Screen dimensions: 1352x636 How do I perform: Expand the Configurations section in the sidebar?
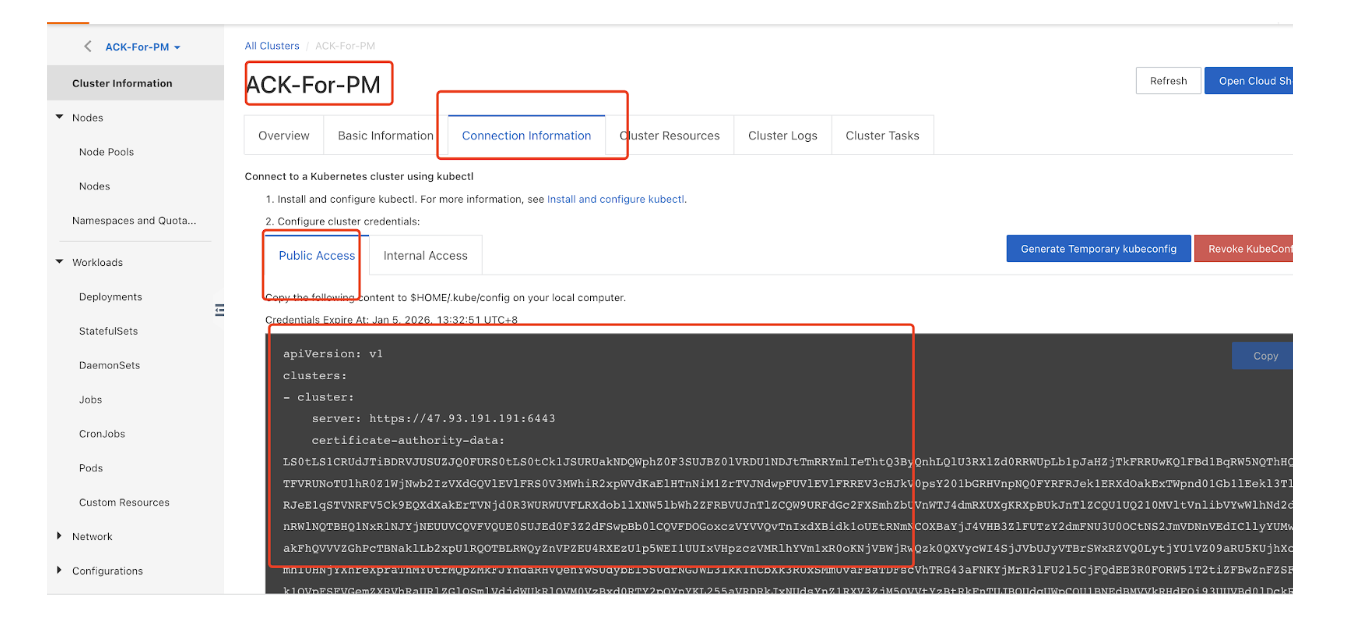tap(60, 571)
